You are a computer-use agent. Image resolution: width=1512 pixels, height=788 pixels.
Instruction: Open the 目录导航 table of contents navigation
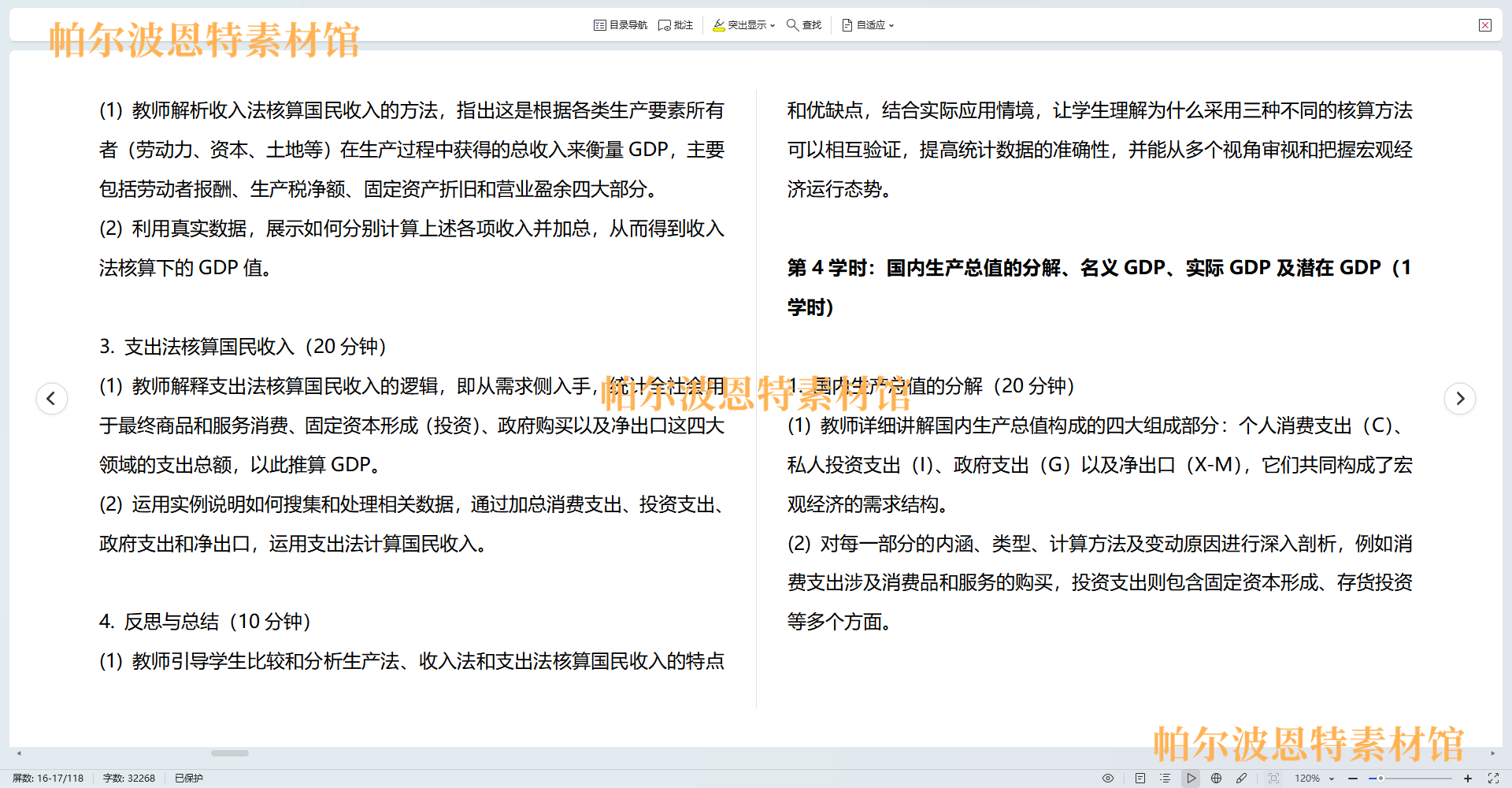[620, 25]
